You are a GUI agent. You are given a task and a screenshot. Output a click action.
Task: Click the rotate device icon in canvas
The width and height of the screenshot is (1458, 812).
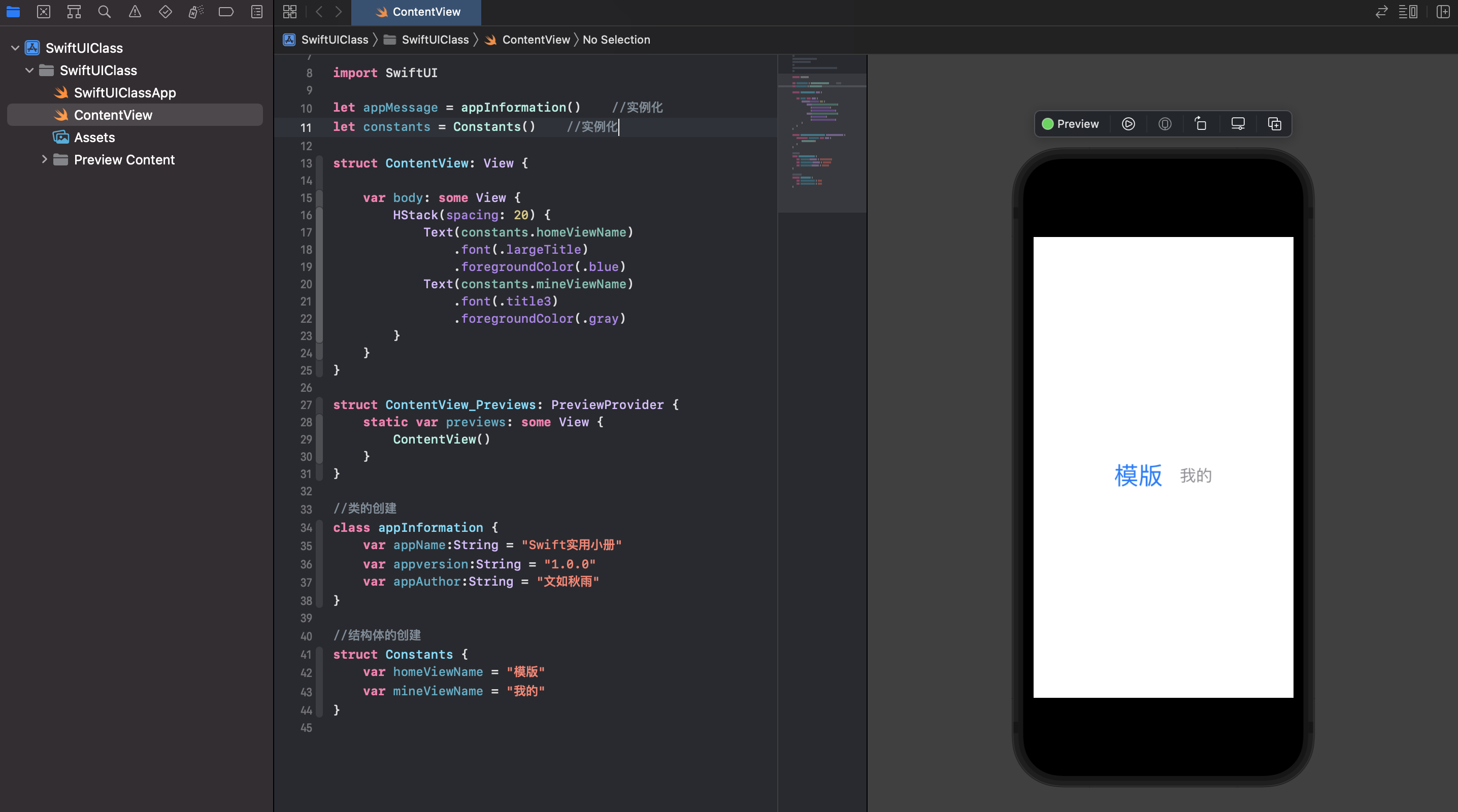(1201, 124)
